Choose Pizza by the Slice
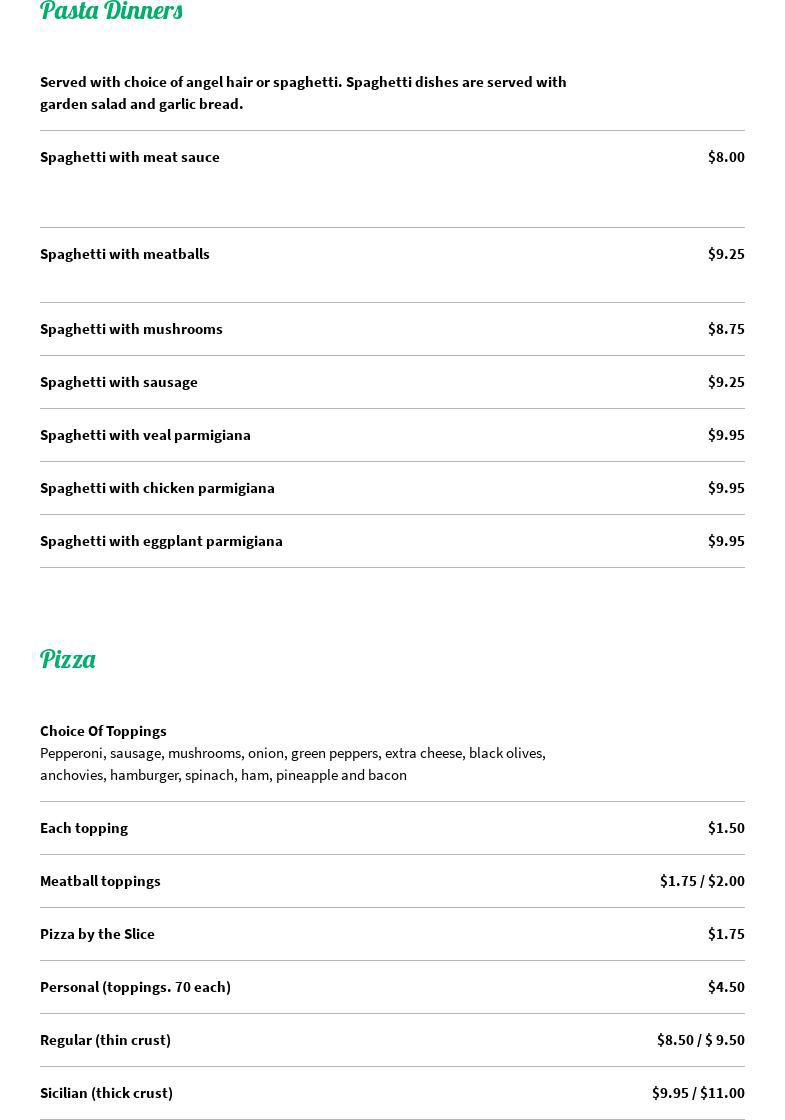The image size is (785, 1120). click(97, 934)
